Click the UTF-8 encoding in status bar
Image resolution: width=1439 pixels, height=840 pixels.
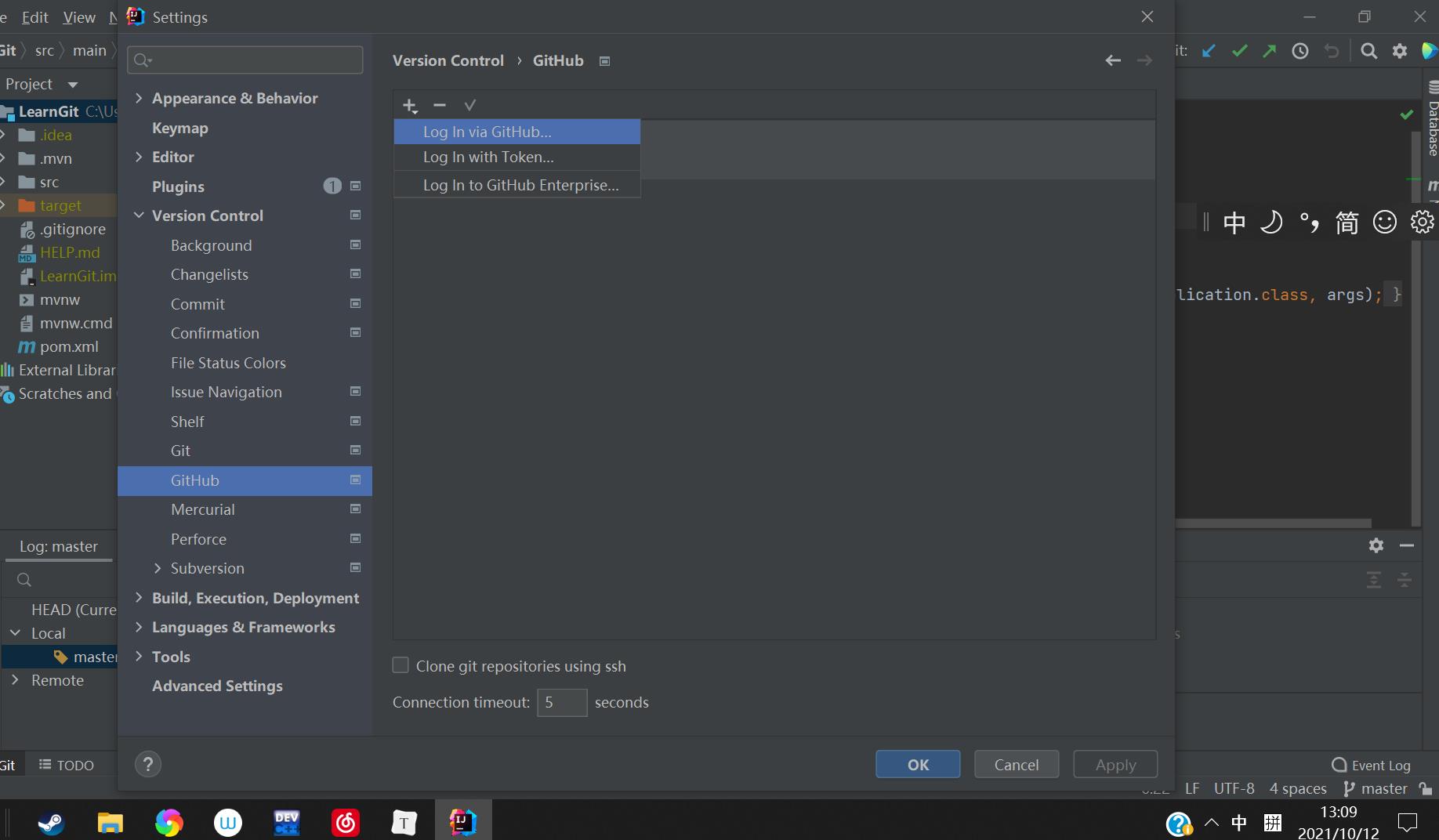coord(1234,788)
